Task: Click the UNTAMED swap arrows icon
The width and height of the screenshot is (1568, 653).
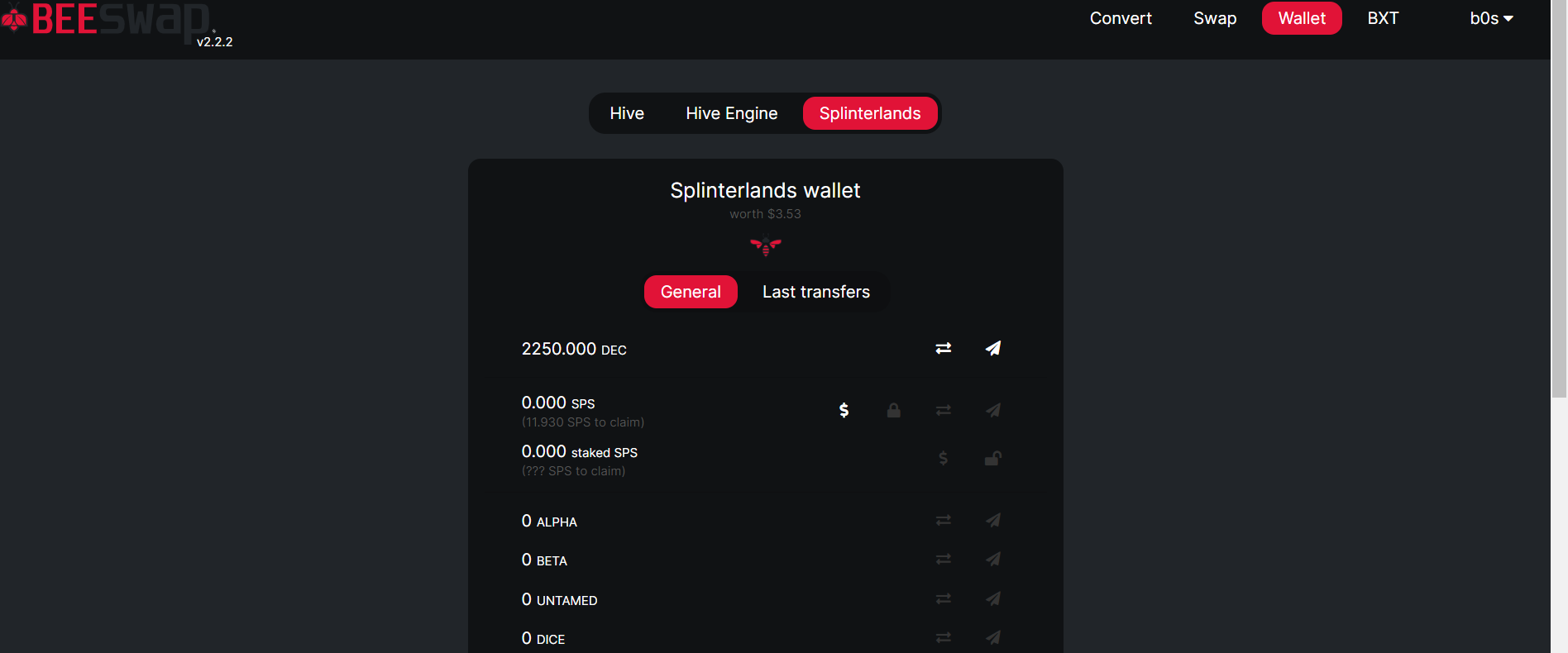Action: click(944, 598)
